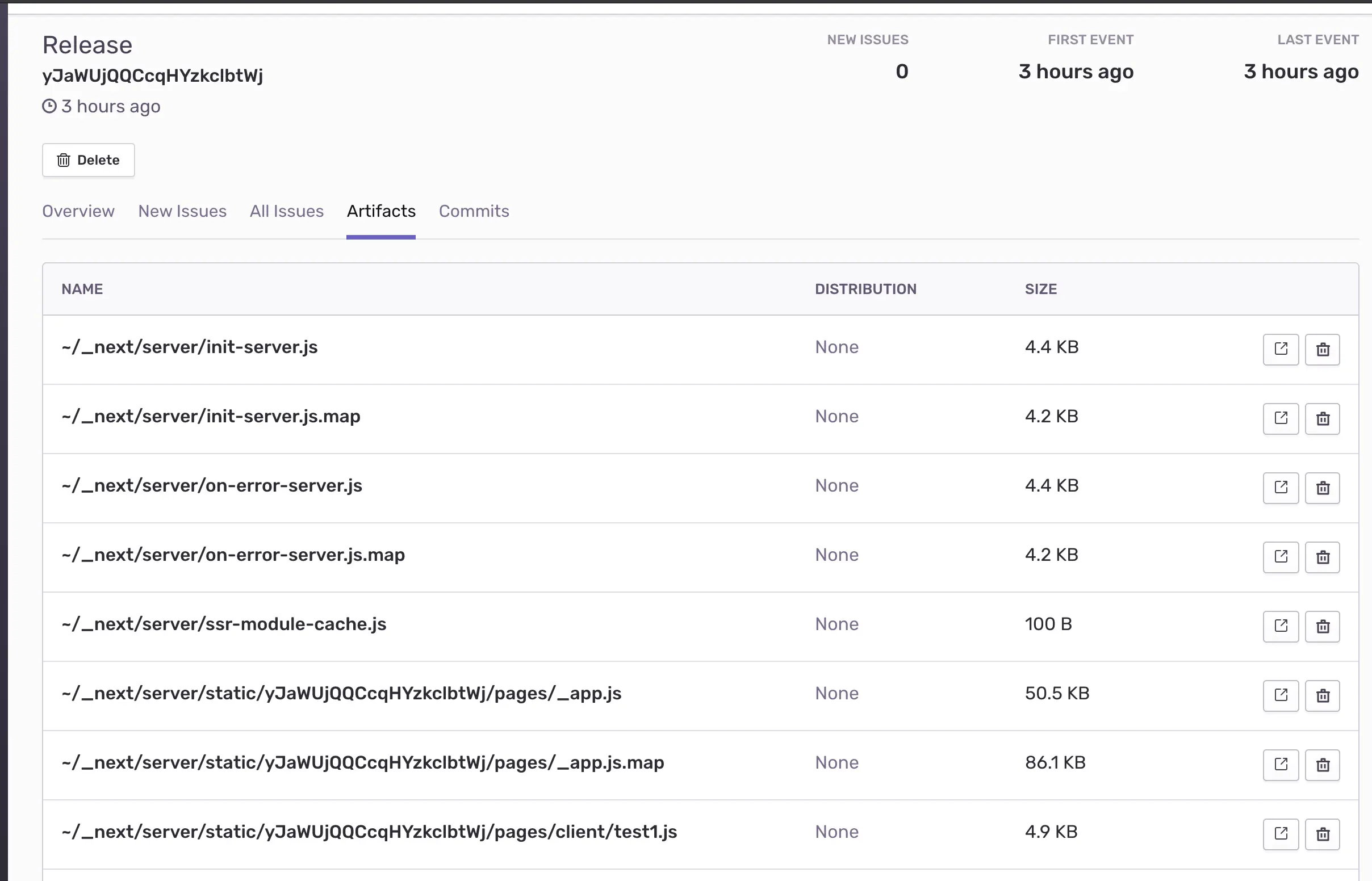
Task: Open ssr-module-cache.js artifact externally
Action: click(x=1281, y=626)
